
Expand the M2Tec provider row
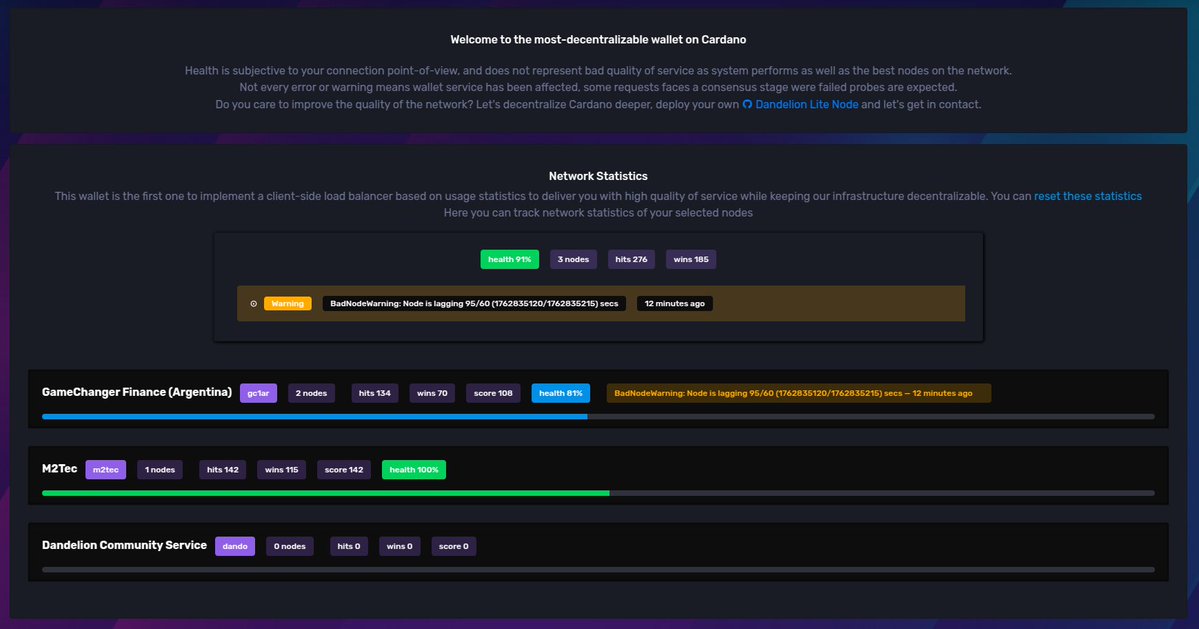pos(60,468)
